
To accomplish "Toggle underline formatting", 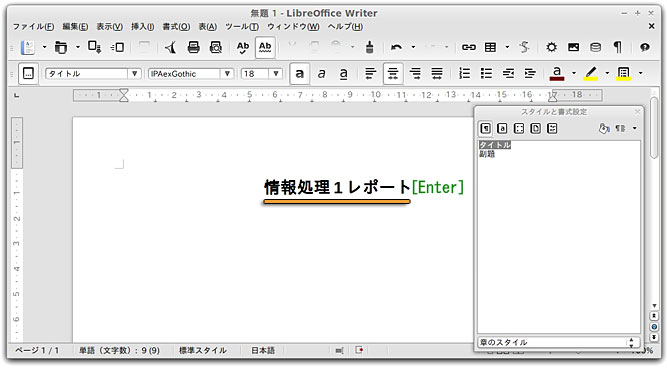I will pos(344,74).
